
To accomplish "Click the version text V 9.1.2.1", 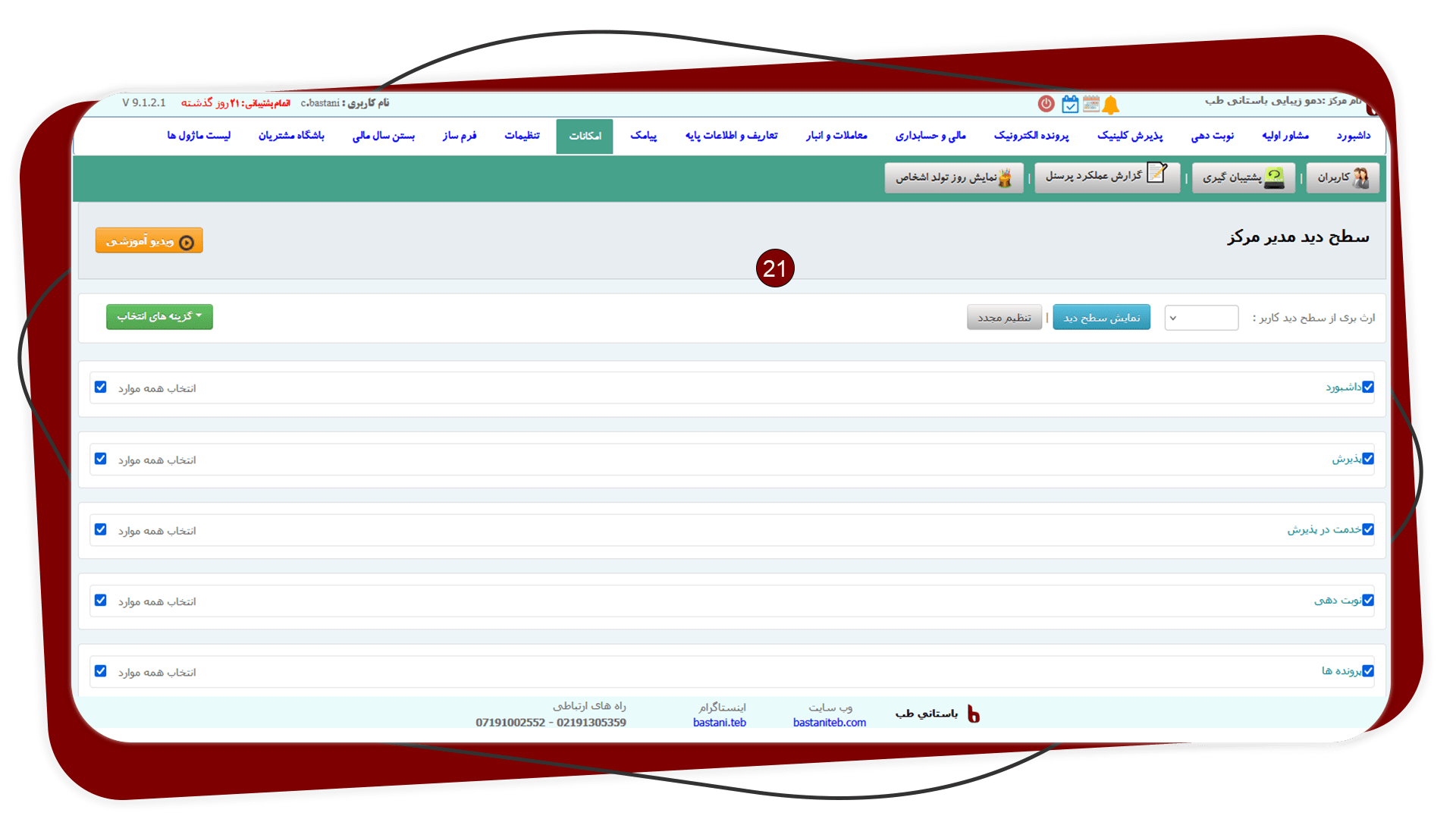I will (144, 103).
